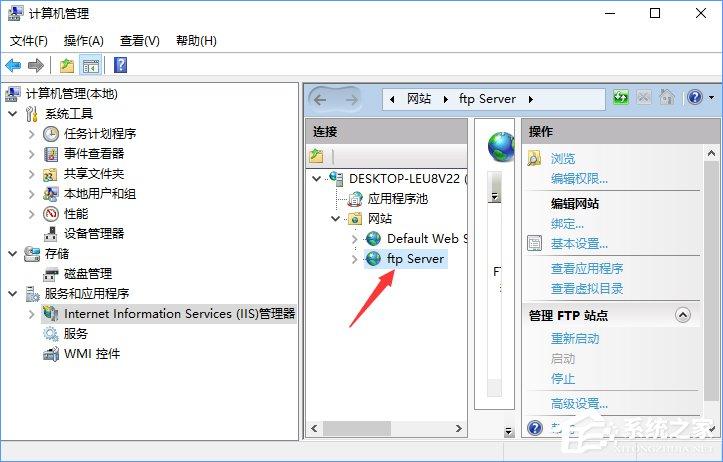Click the Task Scheduler clock icon
The width and height of the screenshot is (723, 462).
point(51,134)
